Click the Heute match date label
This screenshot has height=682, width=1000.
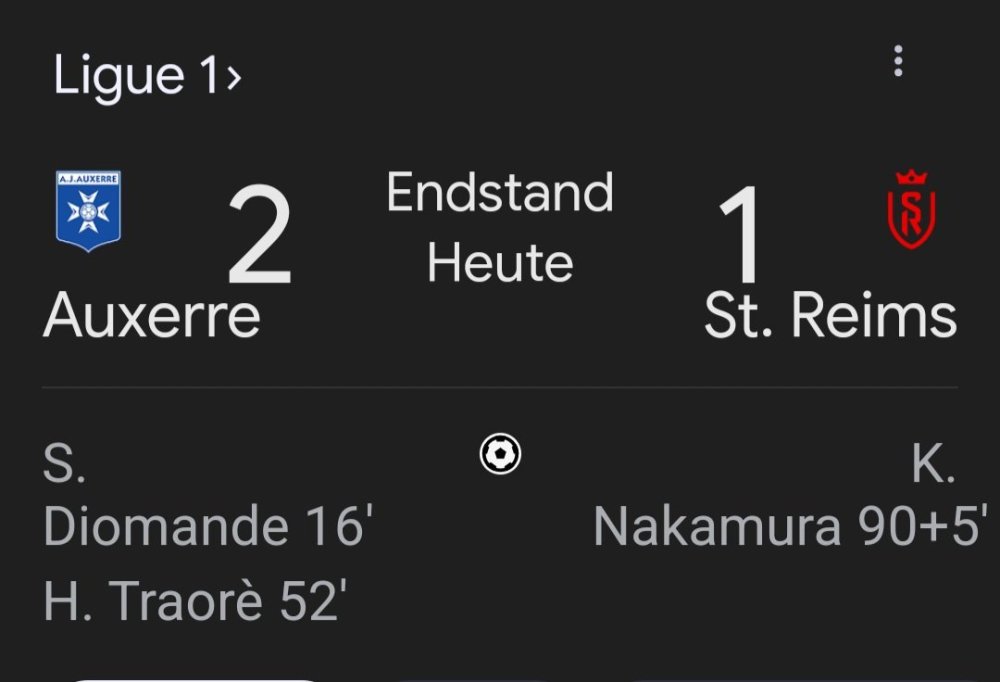pos(500,262)
